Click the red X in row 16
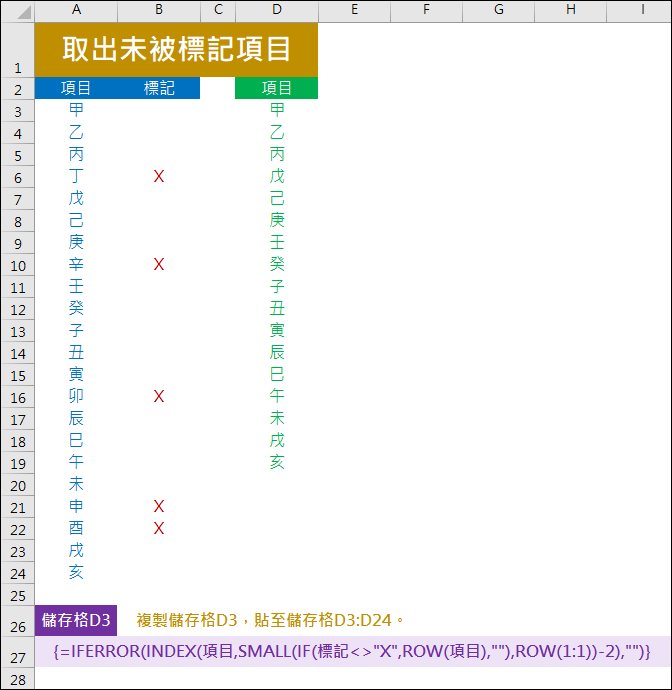The height and width of the screenshot is (690, 672). 159,396
